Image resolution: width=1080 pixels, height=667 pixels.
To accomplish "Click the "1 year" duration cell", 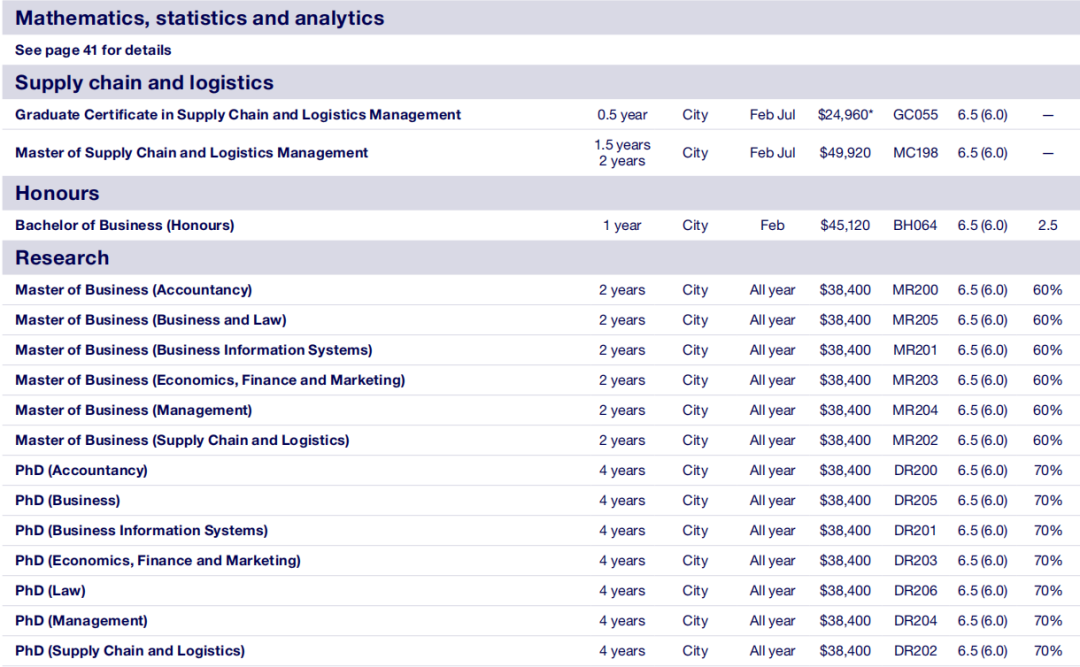I will (622, 225).
